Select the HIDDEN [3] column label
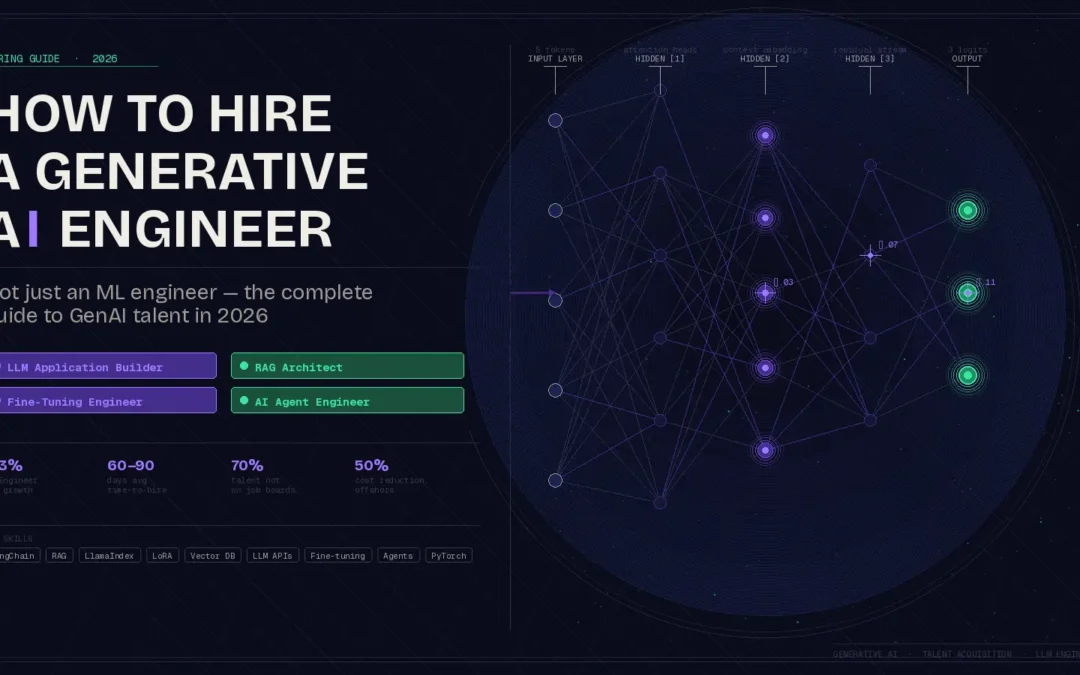The width and height of the screenshot is (1080, 675). pos(870,59)
